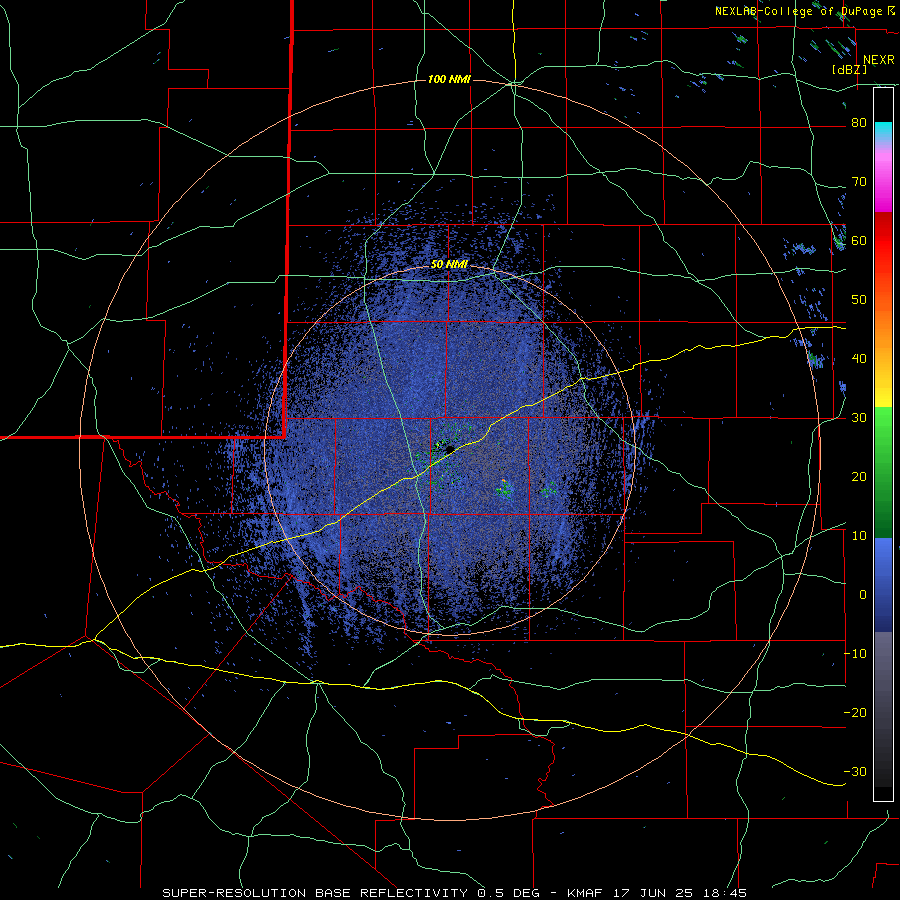Click the red band of the color scale
900x900 pixels.
pos(883,242)
